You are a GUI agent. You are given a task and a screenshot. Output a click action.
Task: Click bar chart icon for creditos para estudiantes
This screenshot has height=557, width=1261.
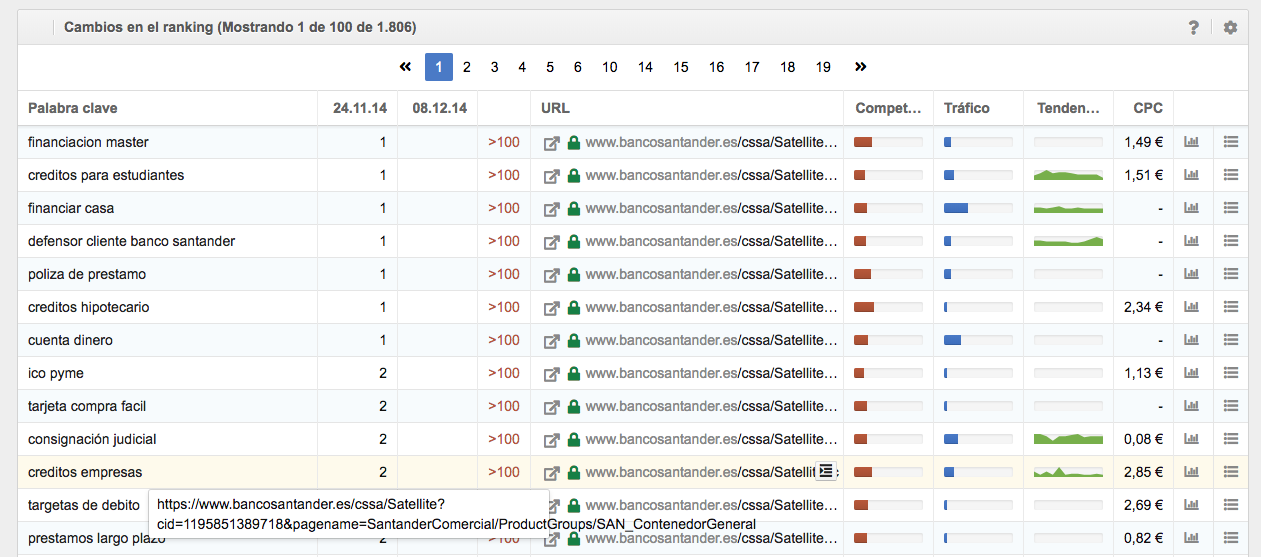(x=1191, y=175)
